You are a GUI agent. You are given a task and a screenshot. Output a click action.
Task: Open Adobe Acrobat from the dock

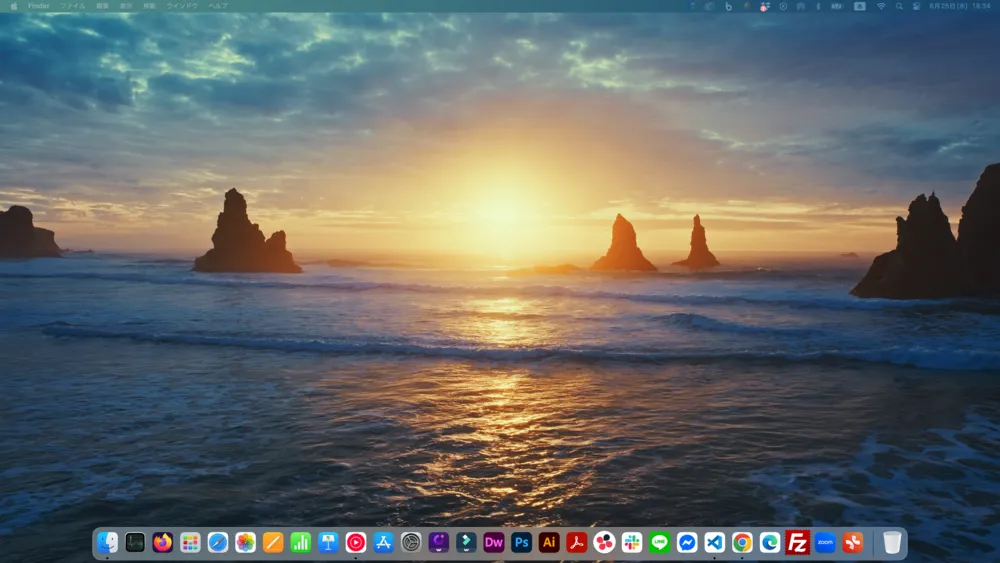(x=576, y=542)
